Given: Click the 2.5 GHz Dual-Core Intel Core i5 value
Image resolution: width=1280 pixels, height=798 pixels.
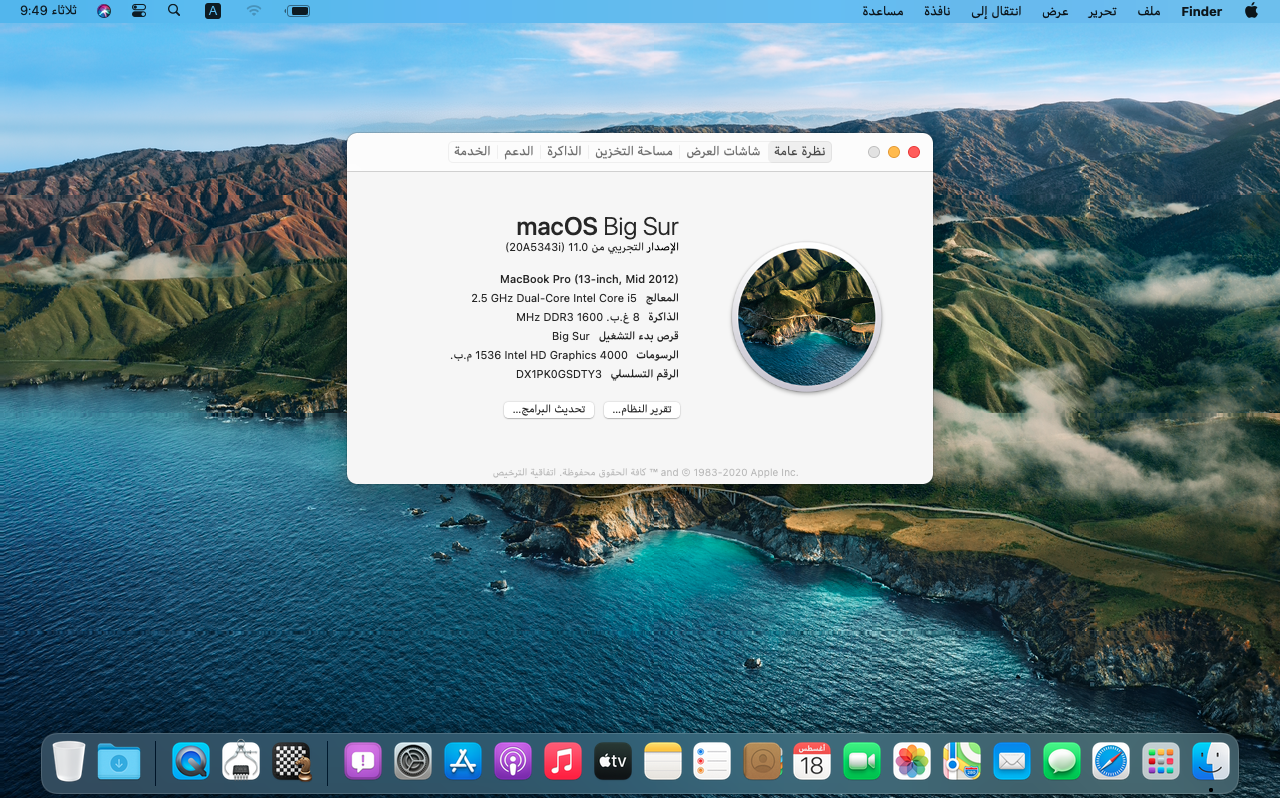Looking at the screenshot, I should [554, 298].
